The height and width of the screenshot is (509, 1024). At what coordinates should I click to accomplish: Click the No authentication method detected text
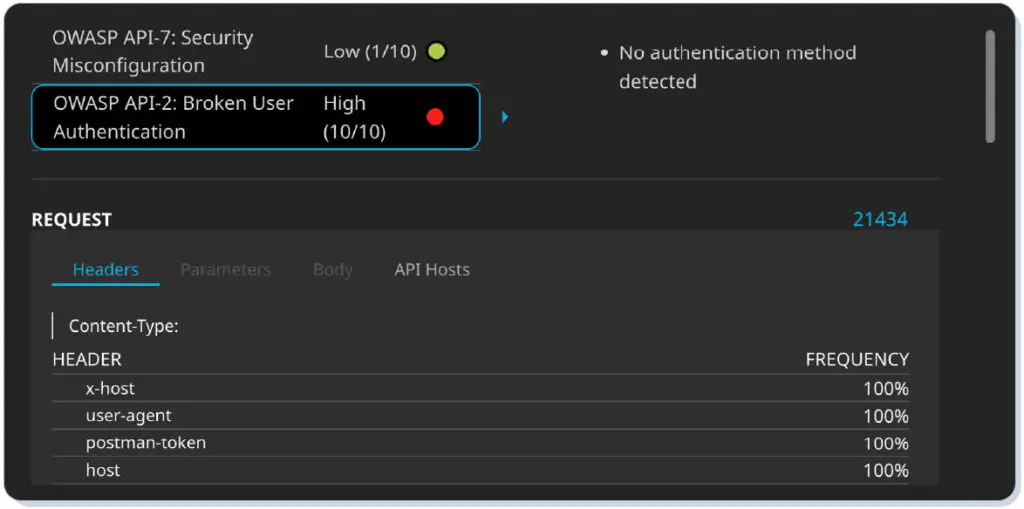(737, 67)
